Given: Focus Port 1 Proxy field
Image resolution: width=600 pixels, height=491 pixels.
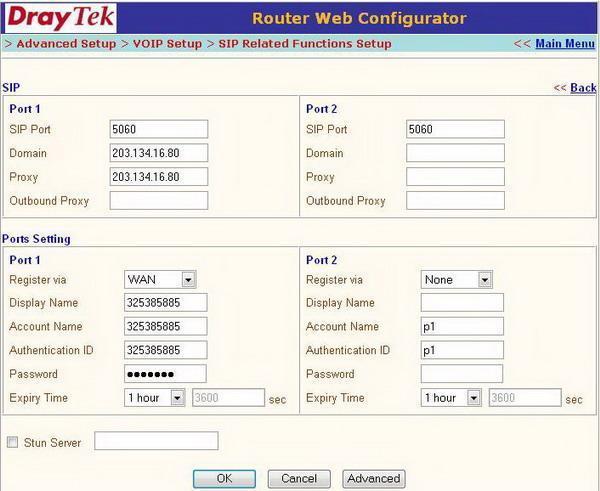Looking at the screenshot, I should [x=159, y=177].
